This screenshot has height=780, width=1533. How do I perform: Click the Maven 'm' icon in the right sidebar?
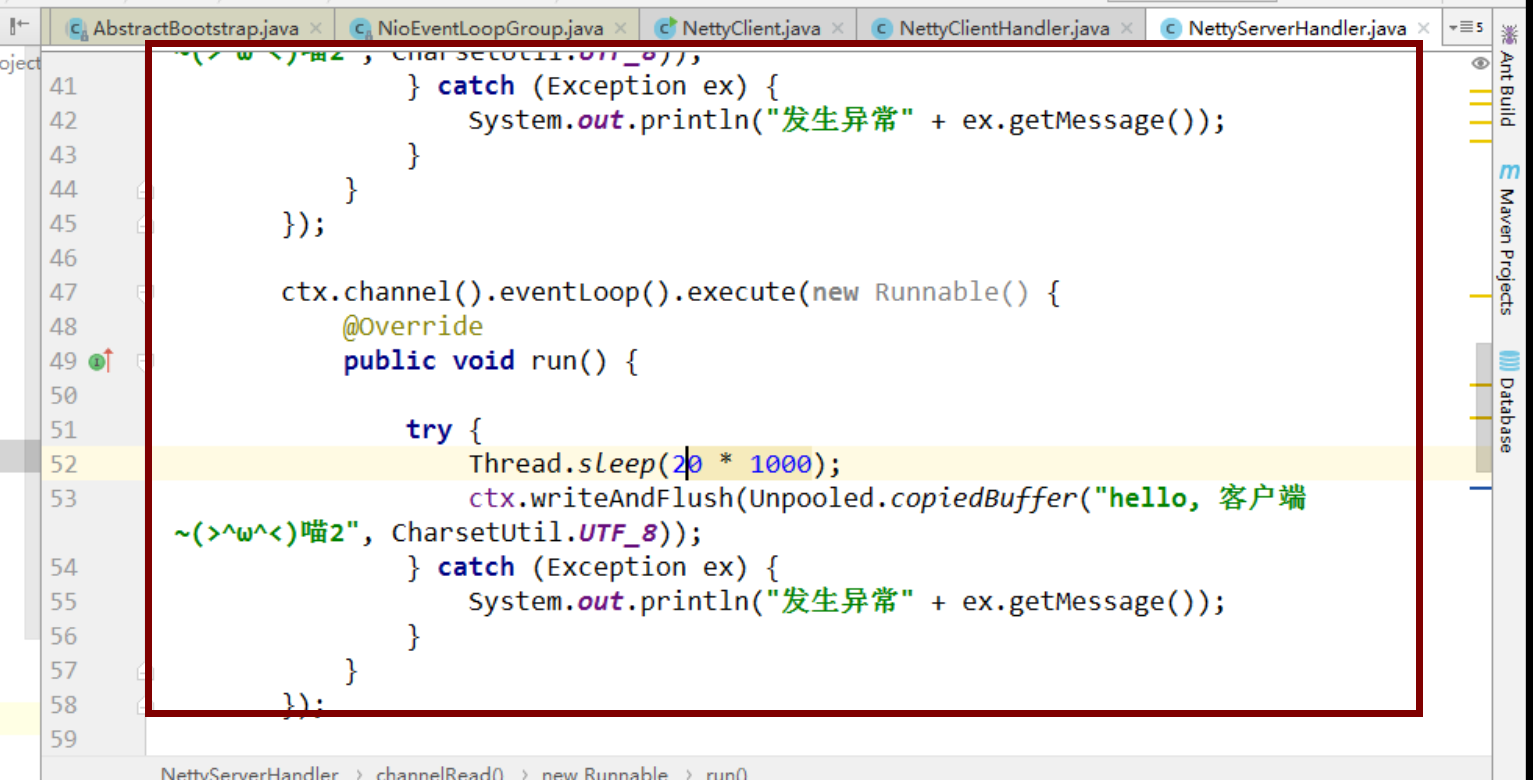click(1509, 172)
